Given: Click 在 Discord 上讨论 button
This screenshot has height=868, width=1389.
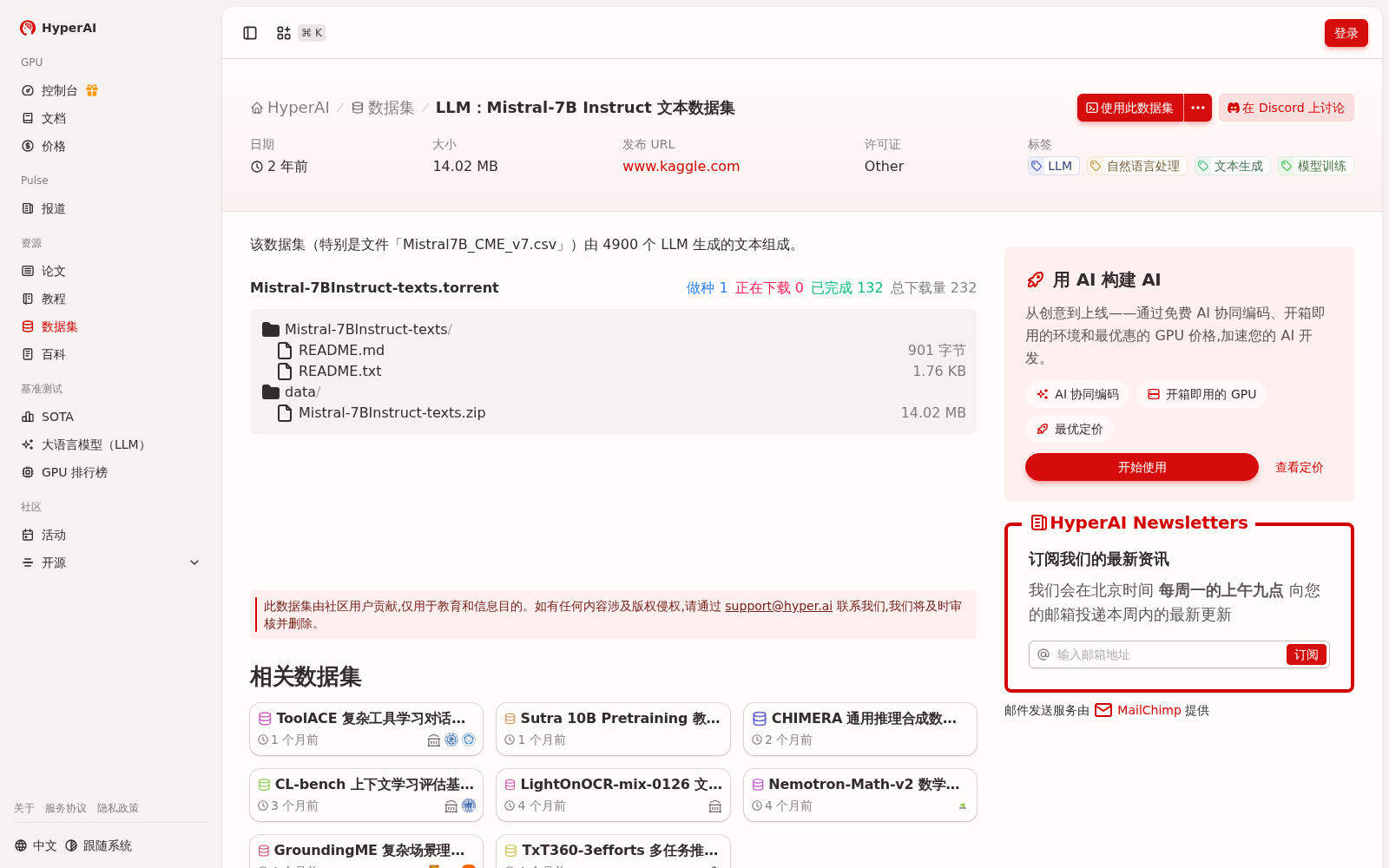Looking at the screenshot, I should 1286,108.
